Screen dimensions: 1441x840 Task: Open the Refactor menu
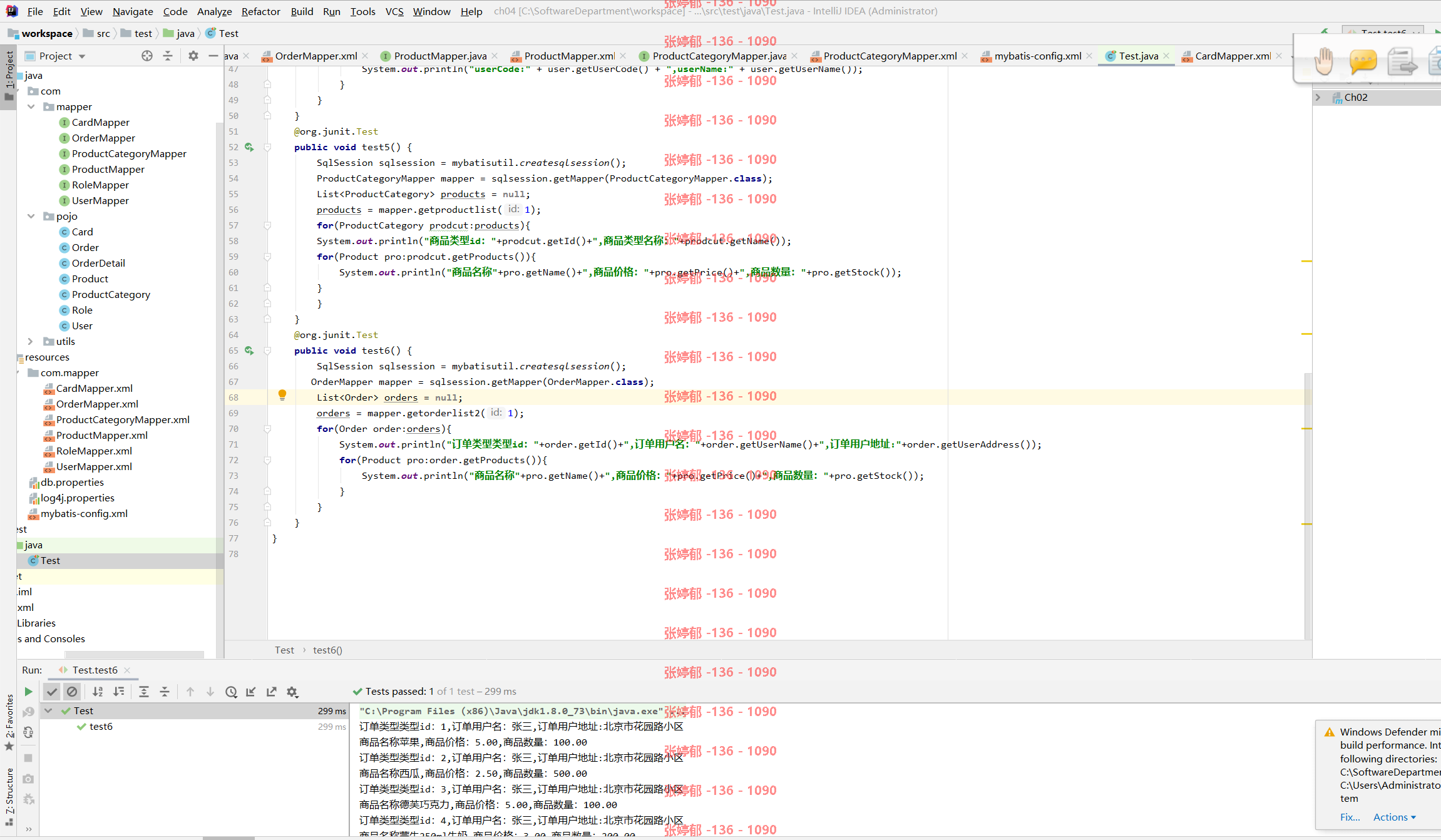pyautogui.click(x=261, y=11)
